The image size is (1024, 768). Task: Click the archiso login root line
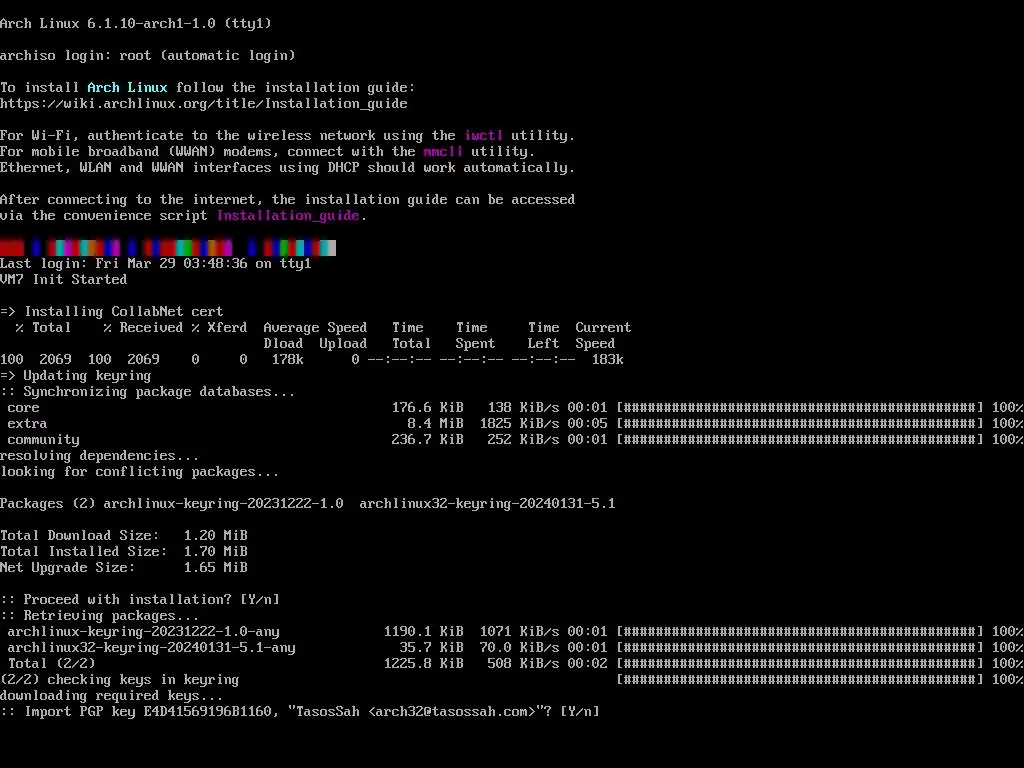(148, 56)
